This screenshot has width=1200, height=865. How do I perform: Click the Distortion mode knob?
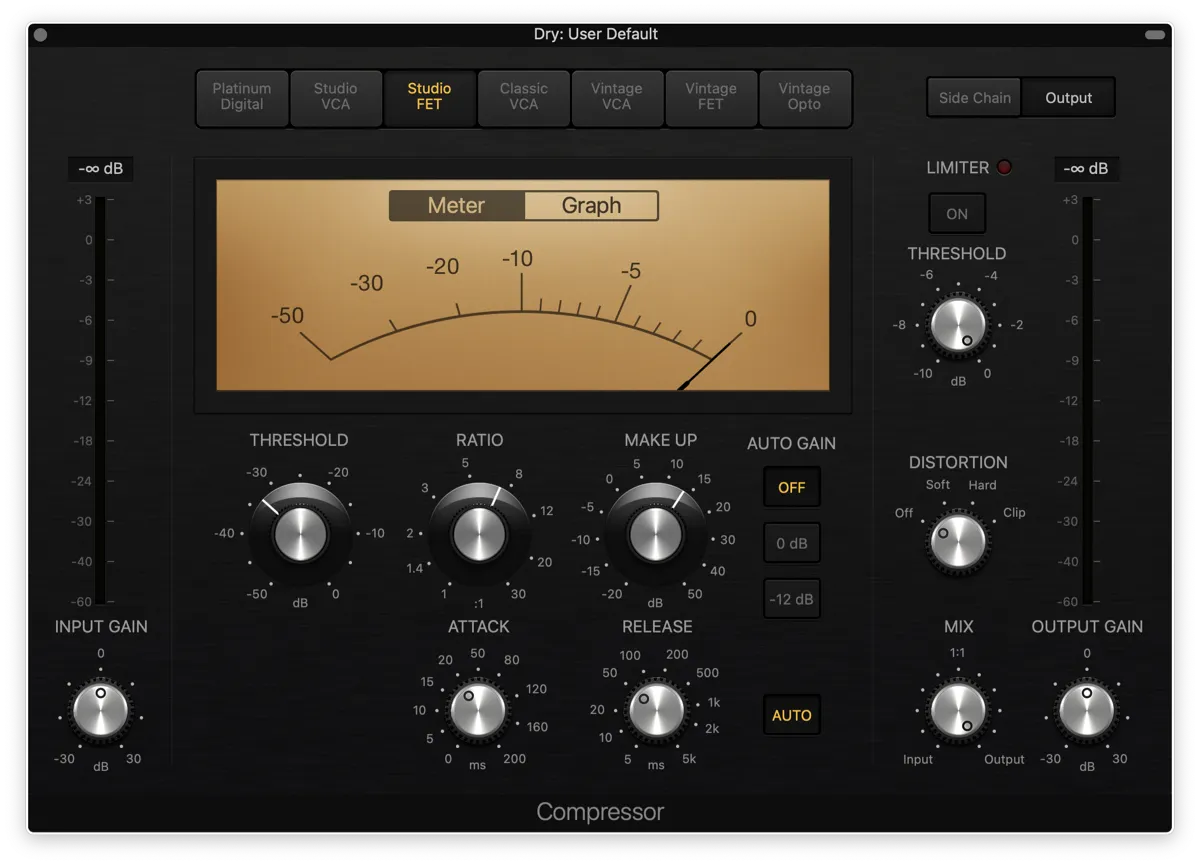(x=958, y=541)
